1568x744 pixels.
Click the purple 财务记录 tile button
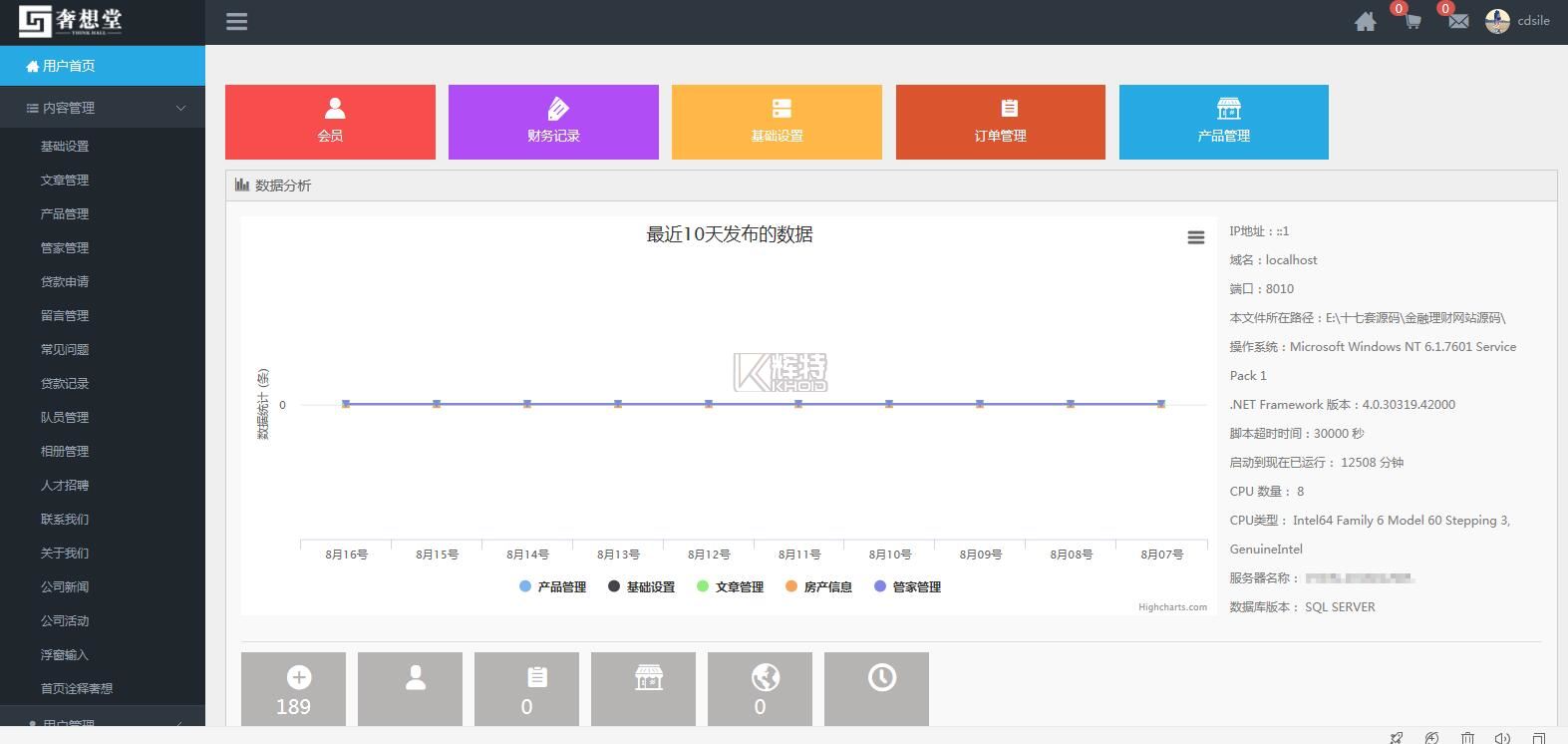point(553,122)
